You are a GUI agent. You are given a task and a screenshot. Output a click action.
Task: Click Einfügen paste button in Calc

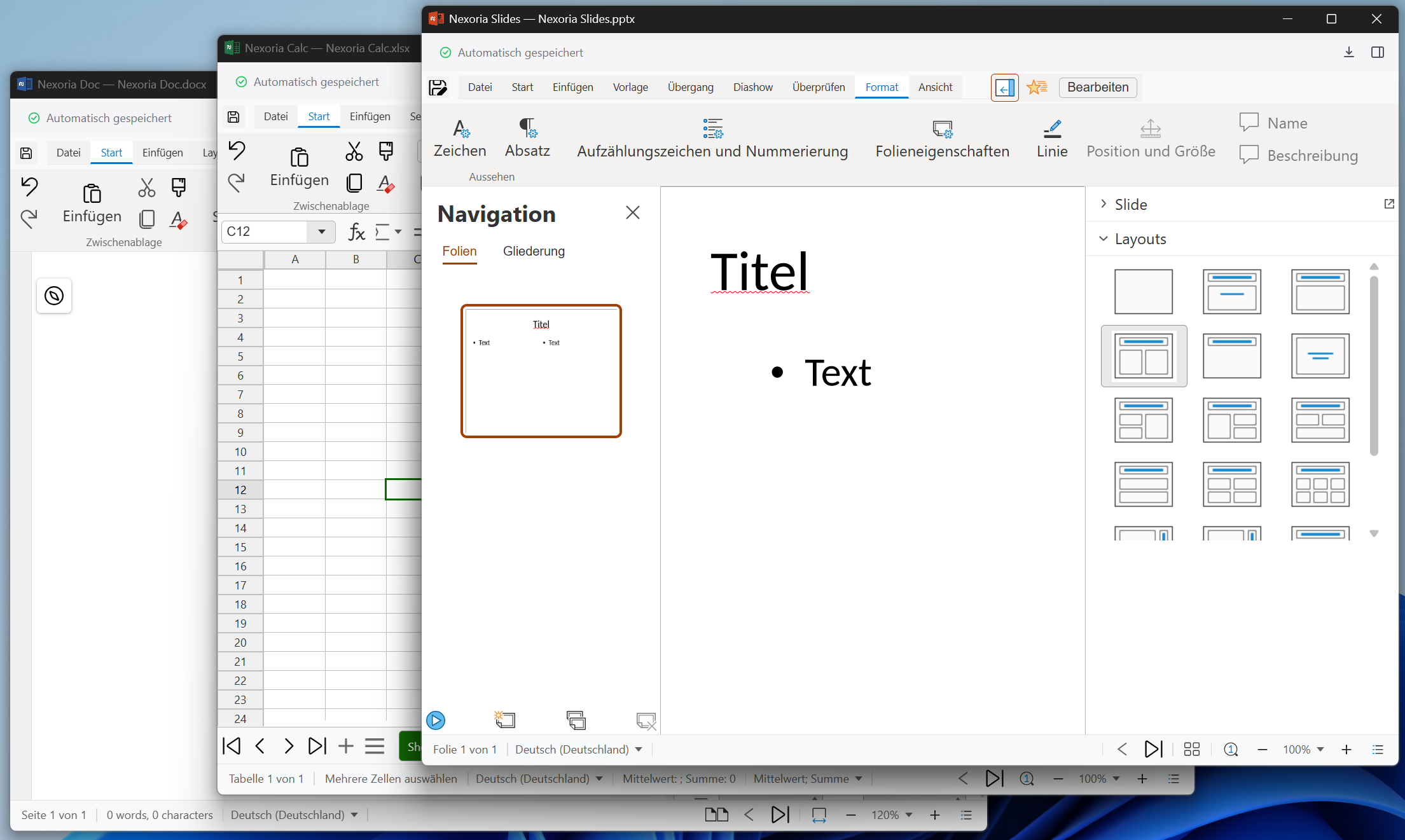(300, 167)
